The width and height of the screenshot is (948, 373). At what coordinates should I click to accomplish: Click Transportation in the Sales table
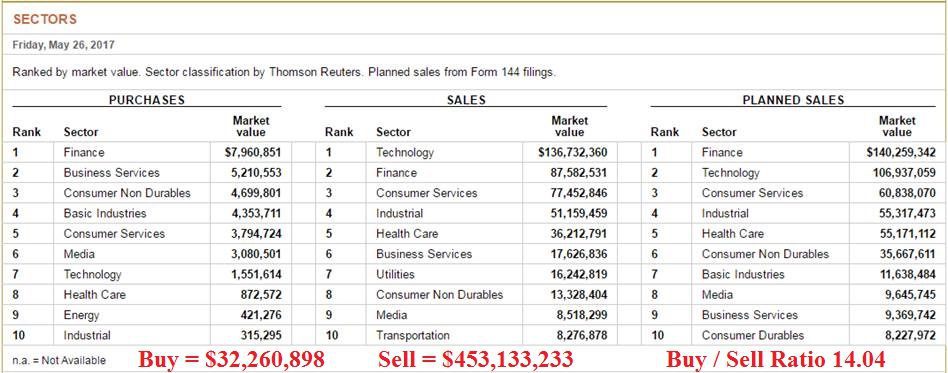tap(413, 335)
